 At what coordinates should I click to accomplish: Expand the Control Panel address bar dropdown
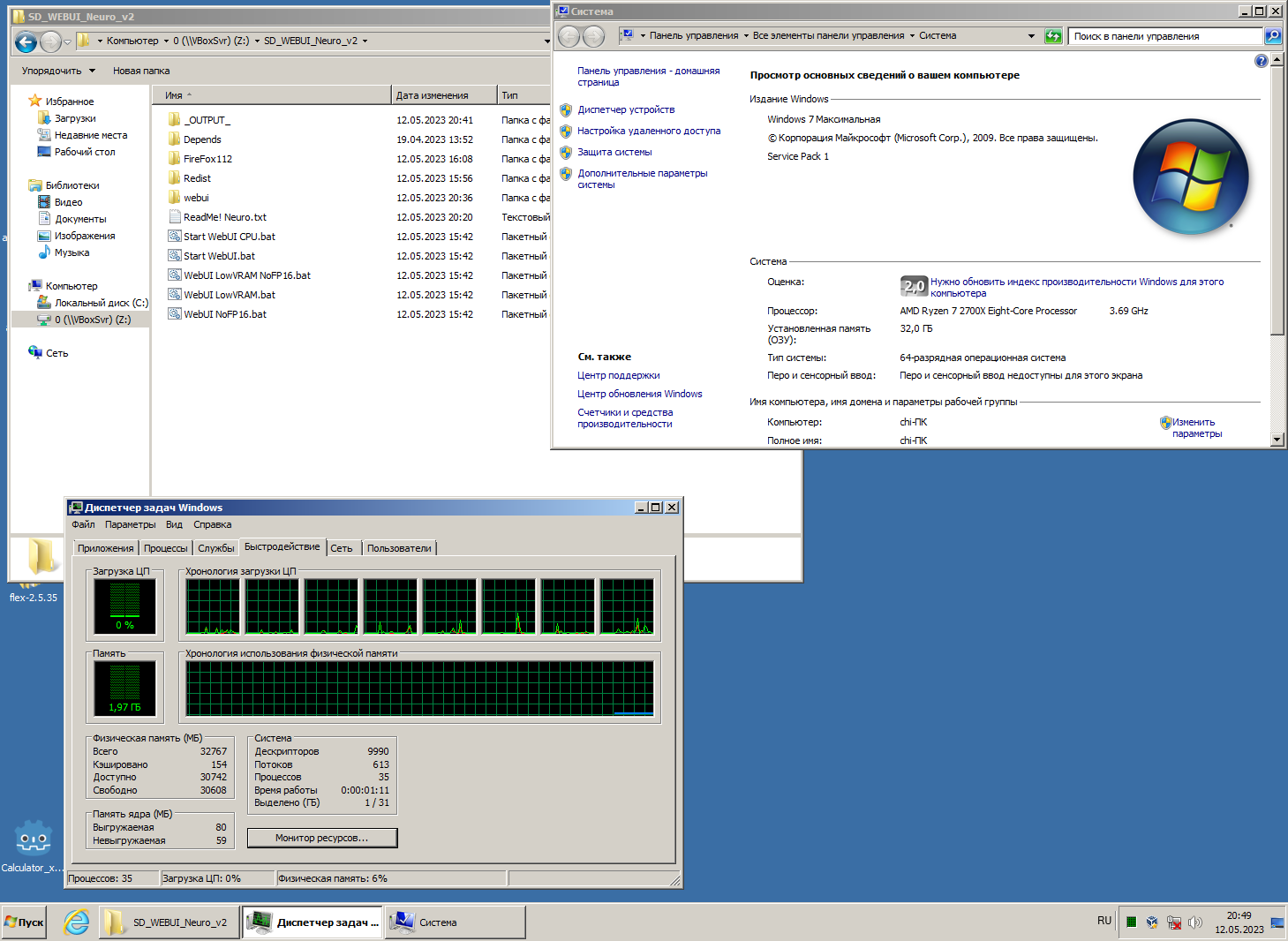tap(1031, 36)
